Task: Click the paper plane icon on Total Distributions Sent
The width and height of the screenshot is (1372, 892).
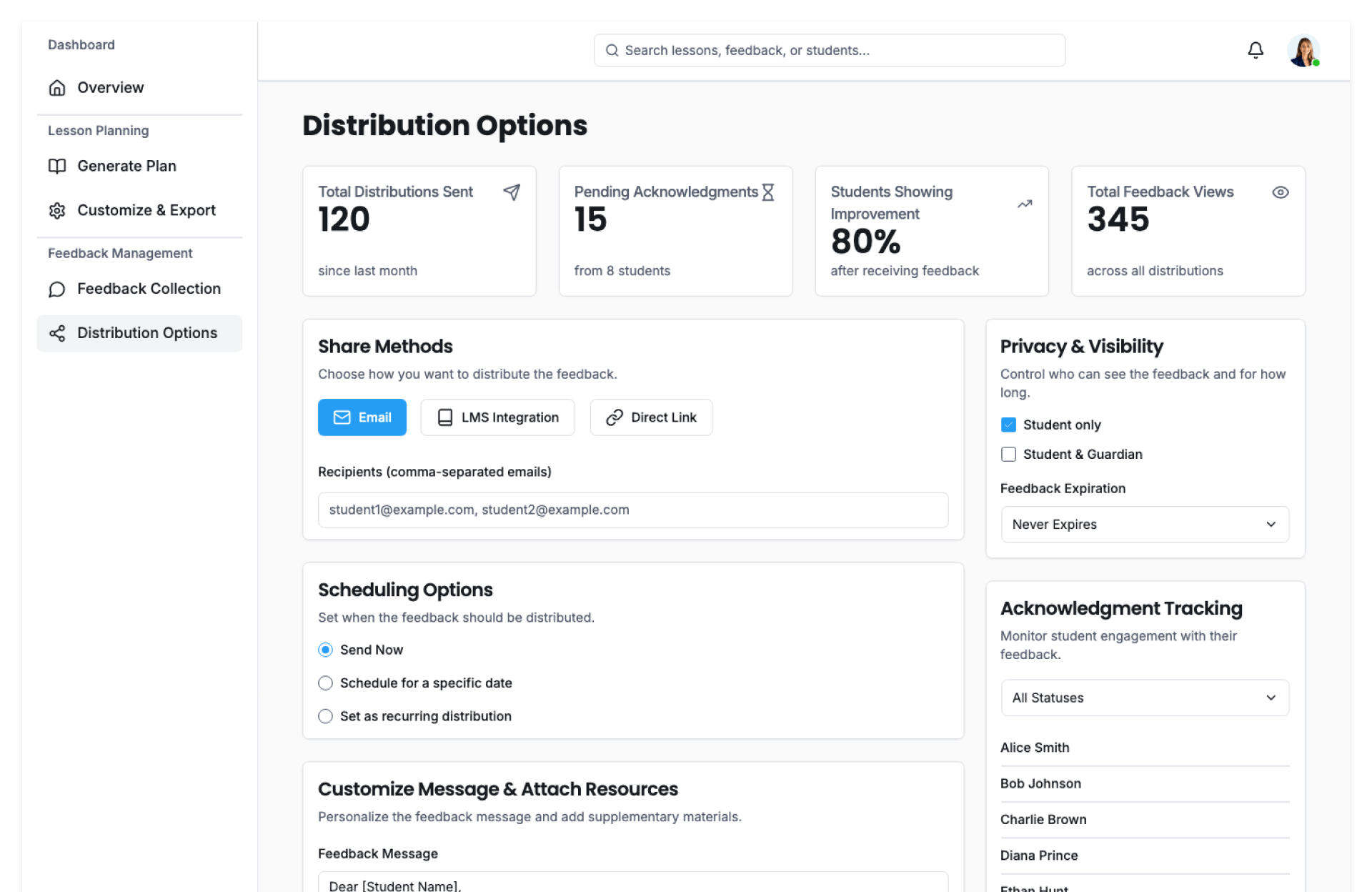Action: pos(512,192)
